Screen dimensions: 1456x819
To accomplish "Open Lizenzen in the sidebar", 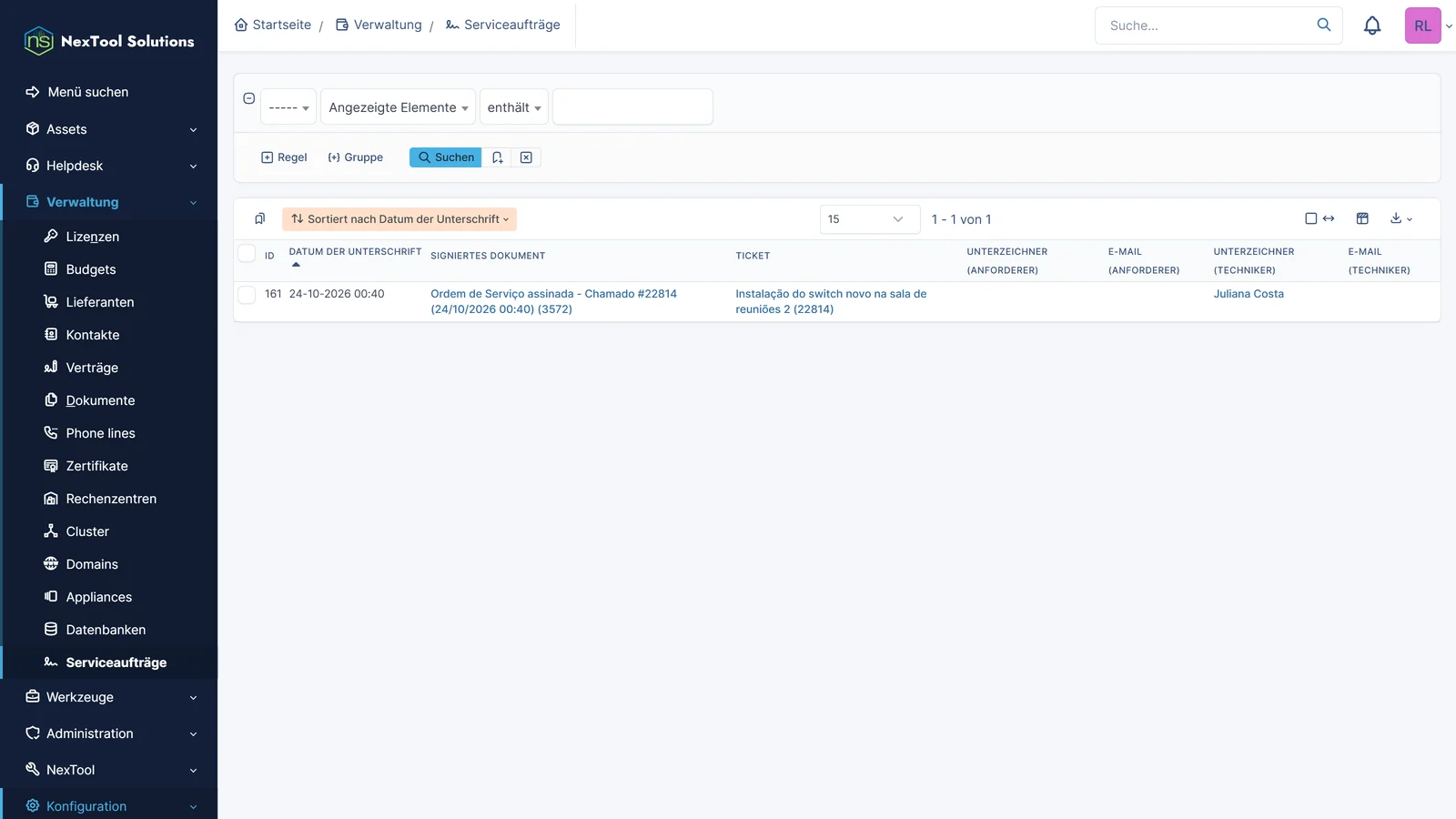I will pos(92,237).
